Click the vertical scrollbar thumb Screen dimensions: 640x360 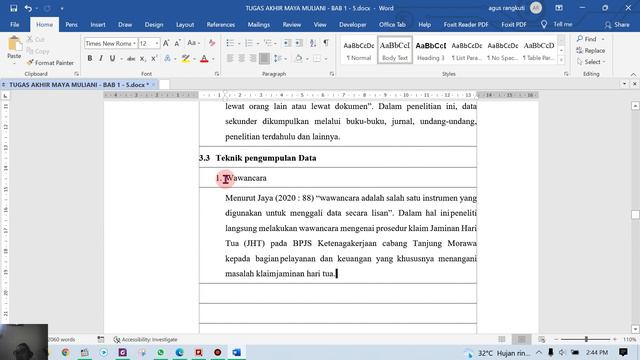635,215
